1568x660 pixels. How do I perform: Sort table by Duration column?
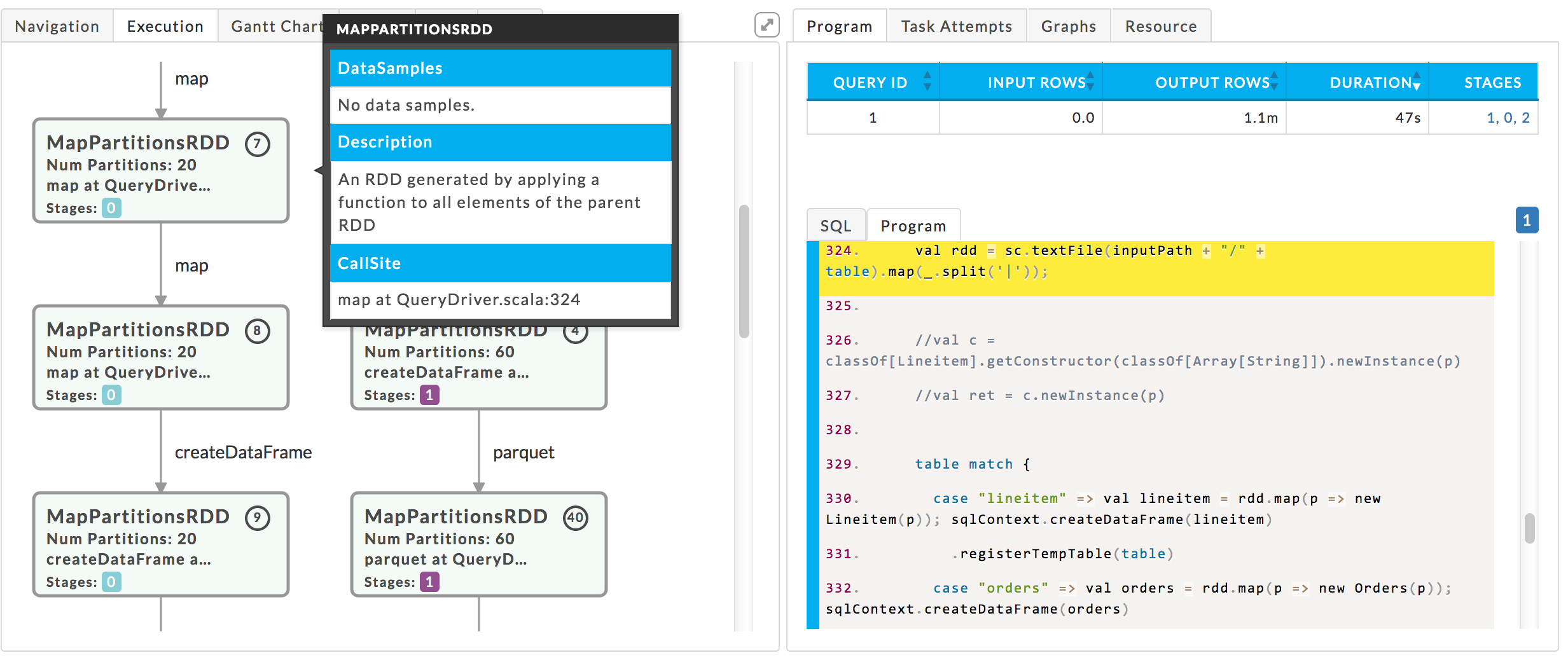1416,81
